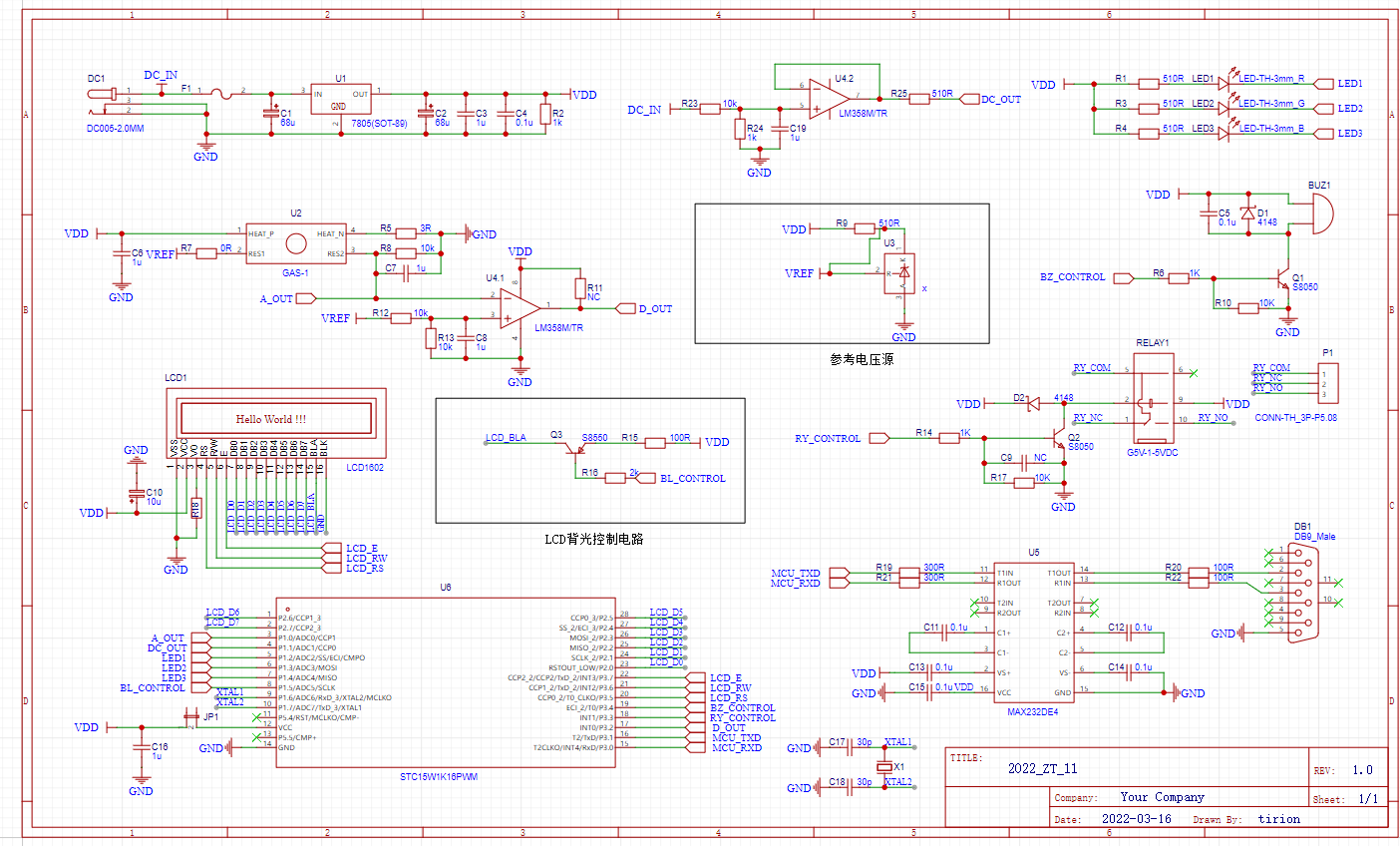The height and width of the screenshot is (846, 1400).
Task: Click the LED1 red LED symbol
Action: 1225,82
